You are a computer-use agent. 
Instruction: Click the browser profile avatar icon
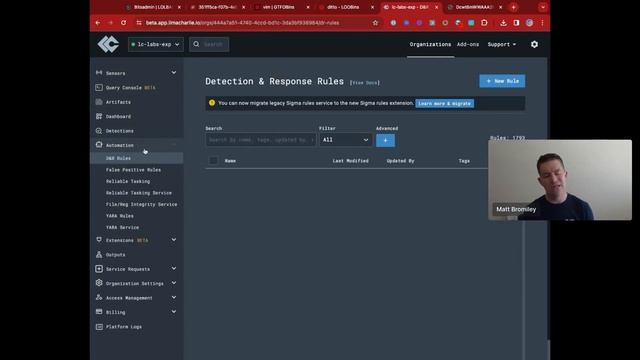point(529,23)
